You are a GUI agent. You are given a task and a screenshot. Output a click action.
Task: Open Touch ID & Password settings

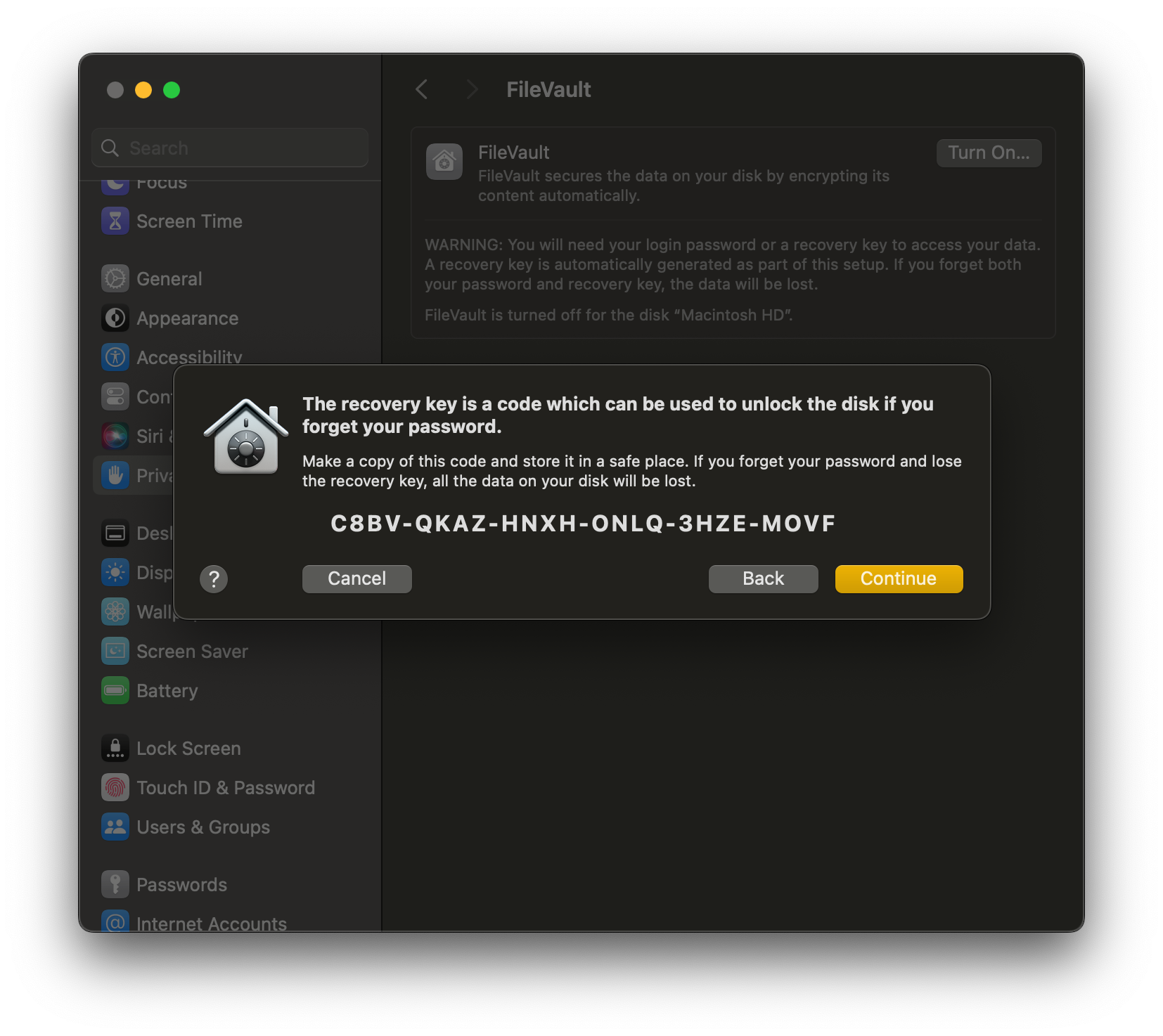(230, 788)
